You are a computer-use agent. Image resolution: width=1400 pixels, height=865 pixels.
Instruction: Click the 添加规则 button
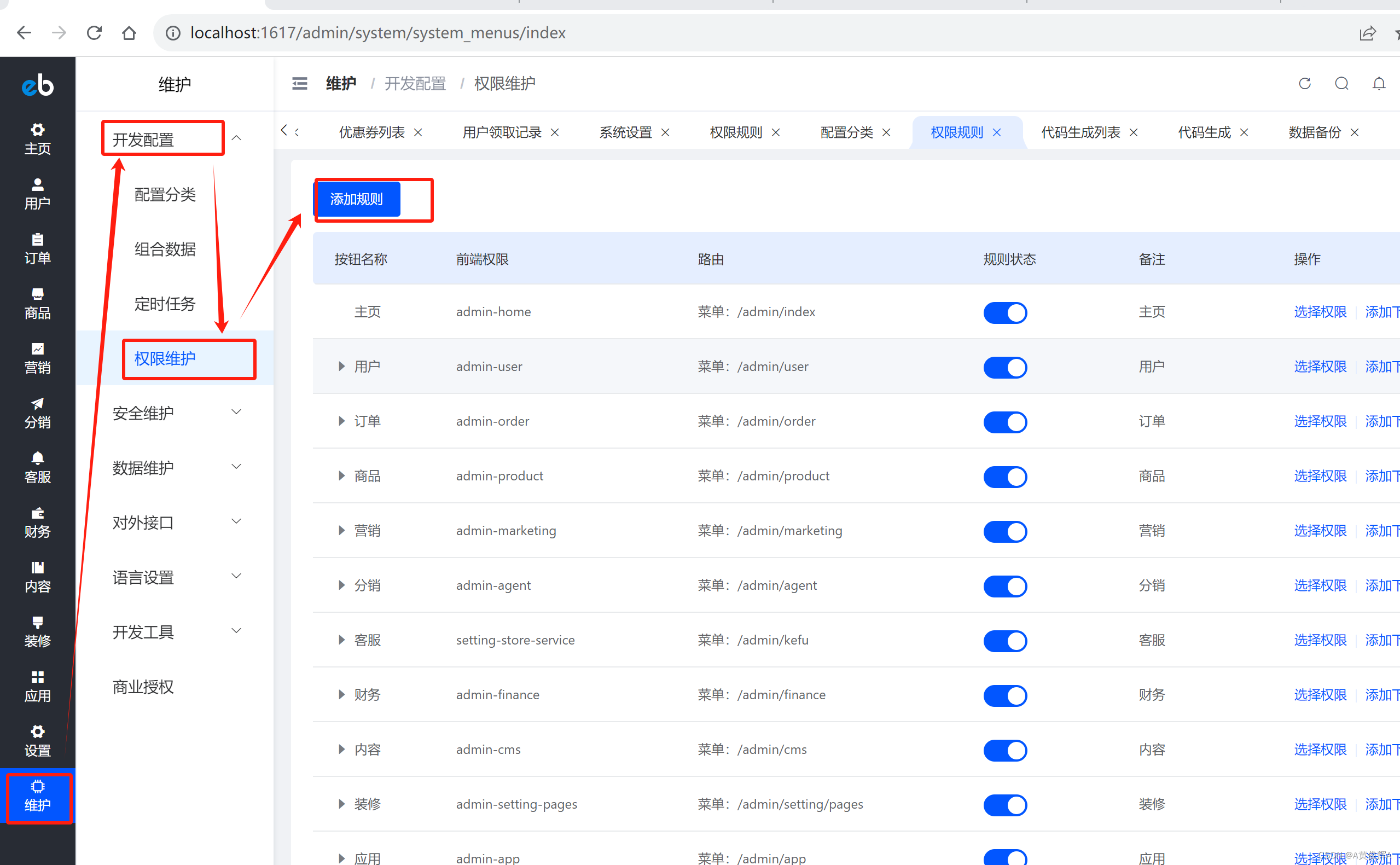[x=357, y=199]
